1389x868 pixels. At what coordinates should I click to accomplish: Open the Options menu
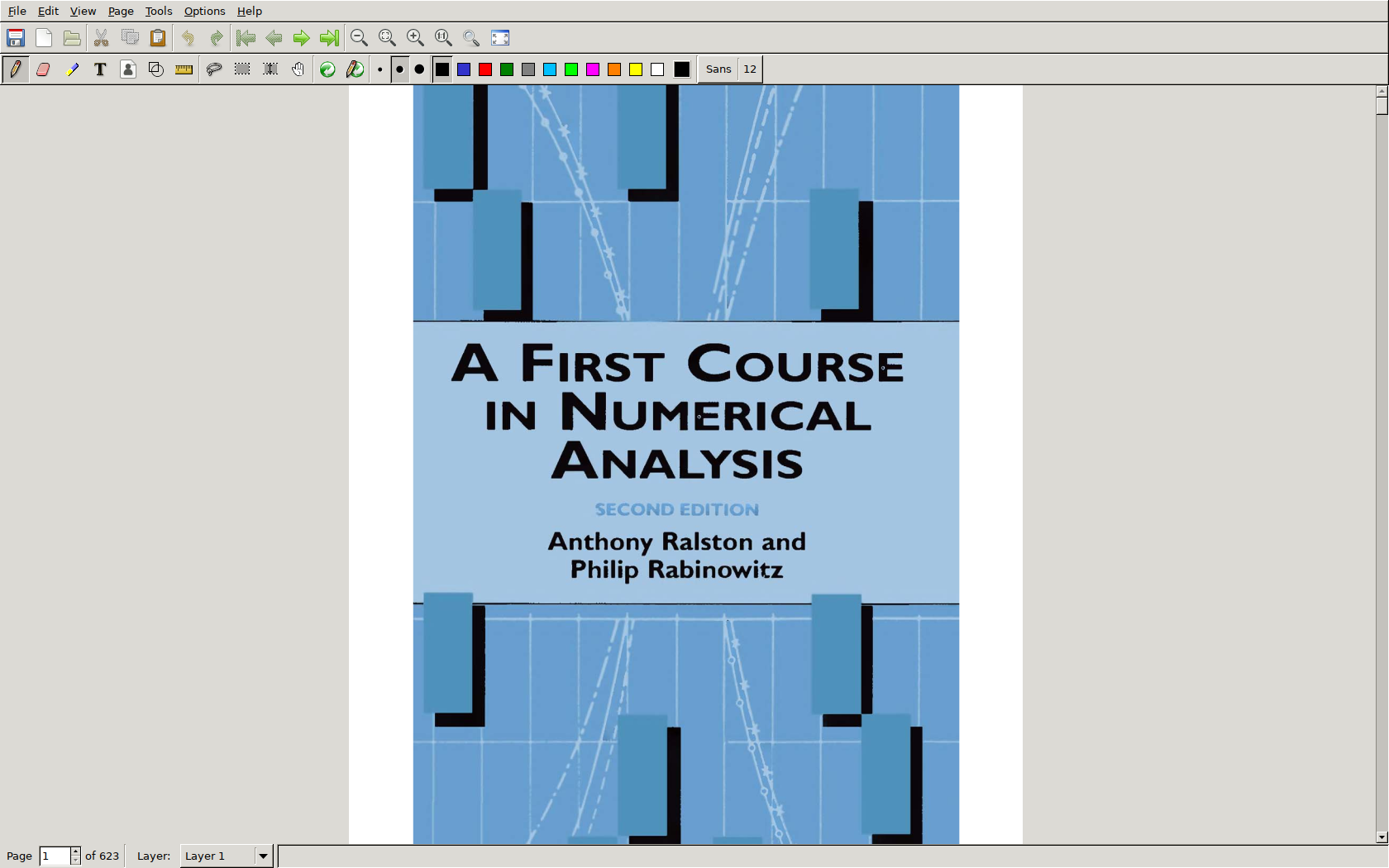point(204,11)
